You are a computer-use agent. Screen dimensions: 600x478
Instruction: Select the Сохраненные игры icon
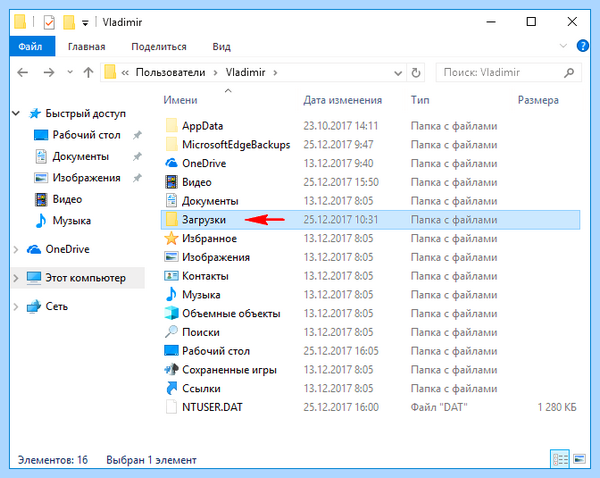click(171, 369)
